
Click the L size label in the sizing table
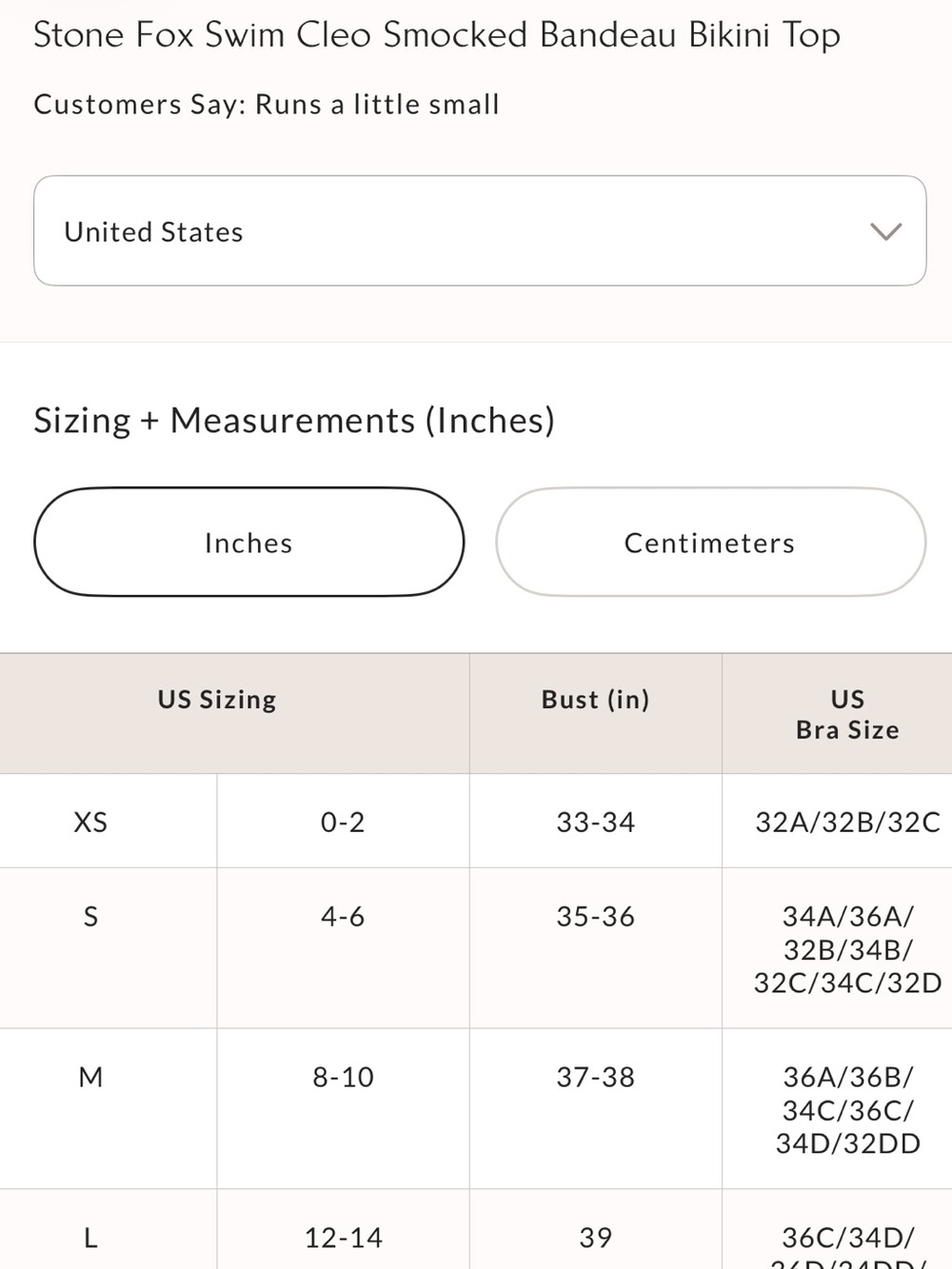(x=90, y=1238)
